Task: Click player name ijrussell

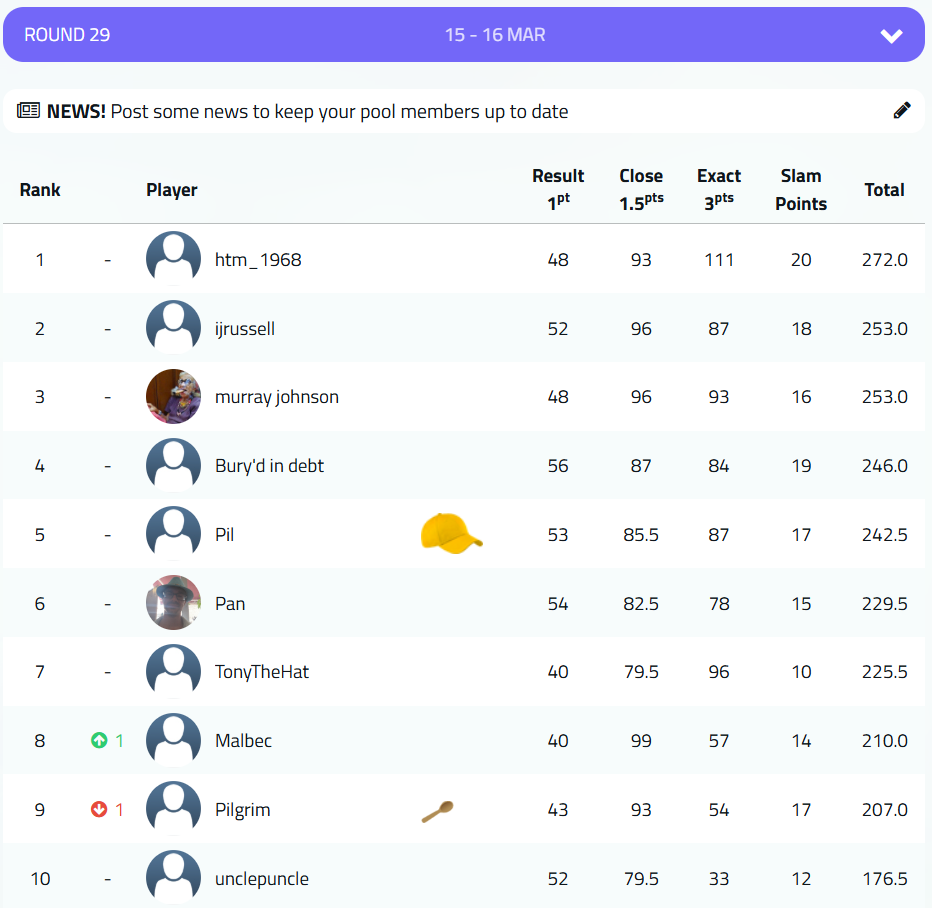Action: tap(245, 329)
